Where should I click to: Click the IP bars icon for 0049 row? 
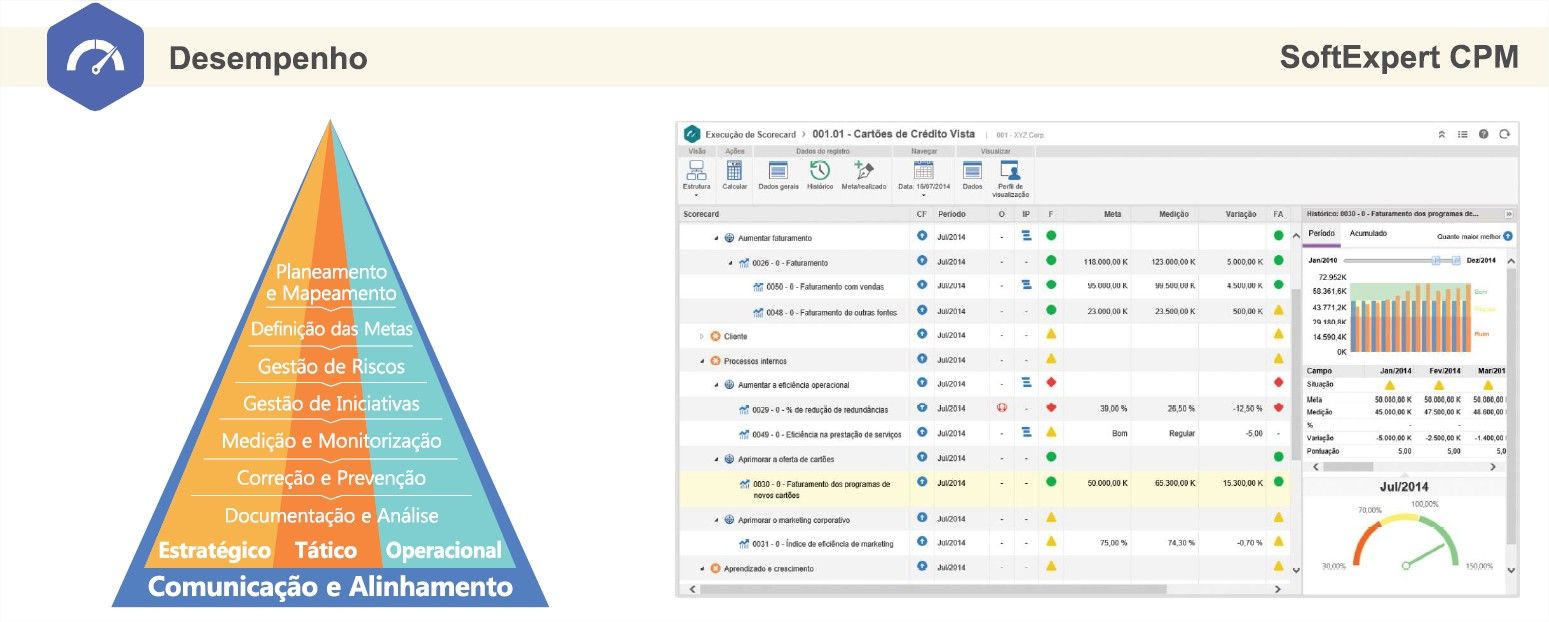[1026, 432]
